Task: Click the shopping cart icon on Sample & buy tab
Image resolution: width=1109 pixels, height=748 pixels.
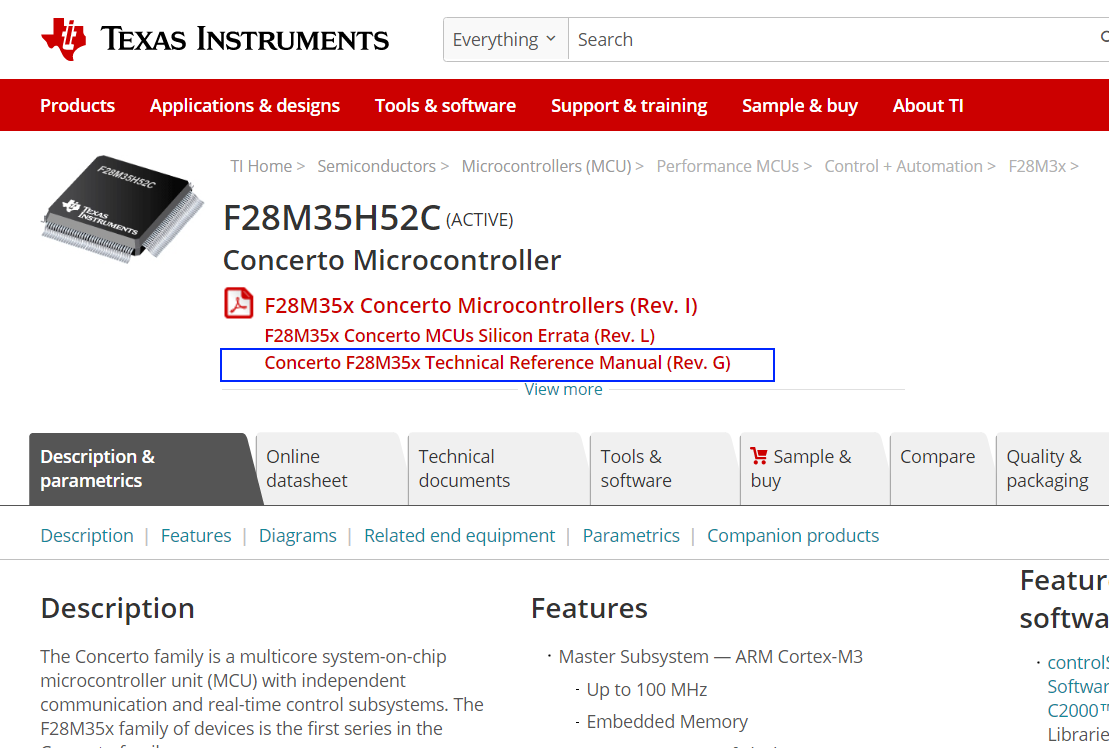Action: tap(759, 456)
